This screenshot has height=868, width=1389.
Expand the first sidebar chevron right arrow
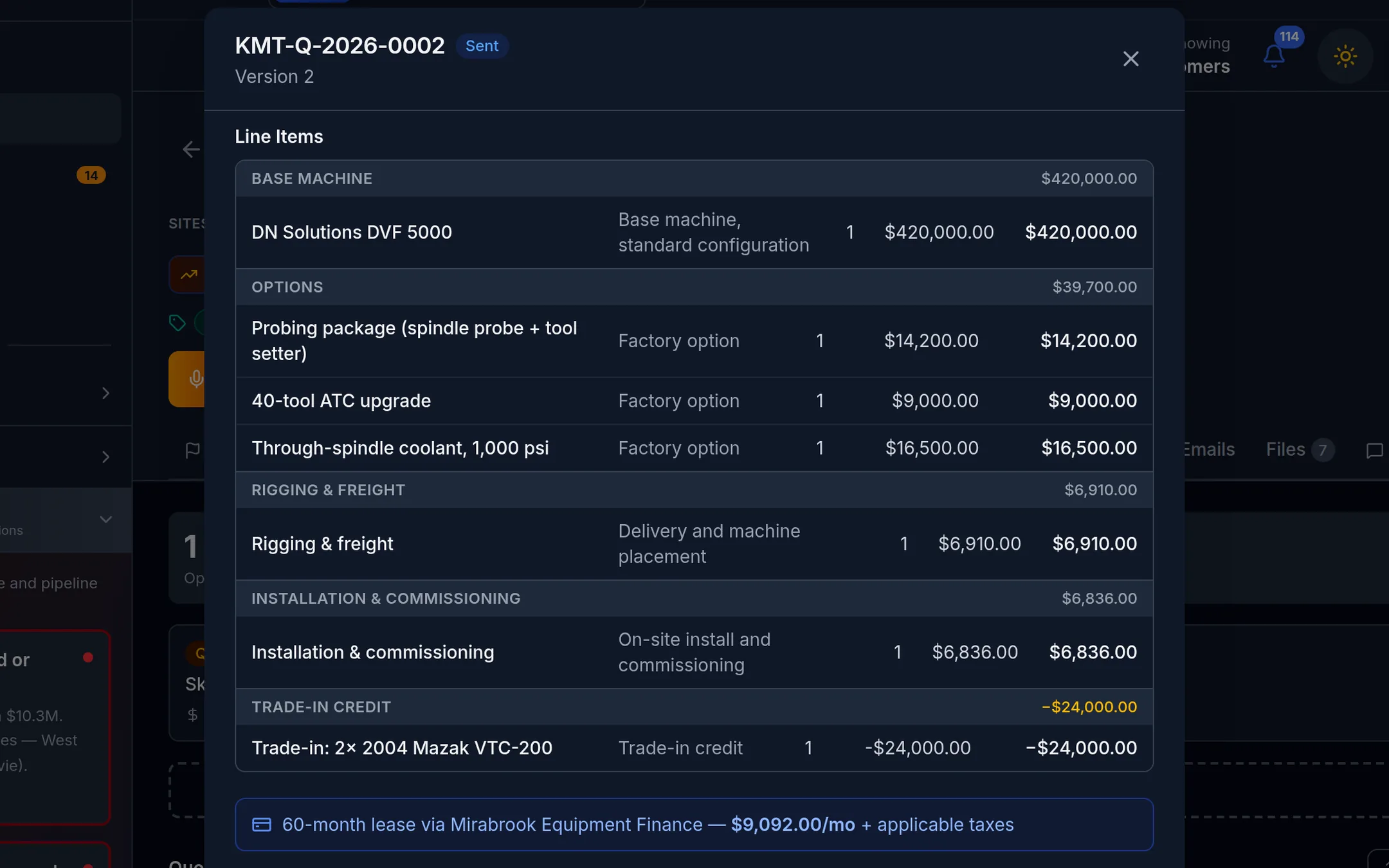click(x=106, y=393)
